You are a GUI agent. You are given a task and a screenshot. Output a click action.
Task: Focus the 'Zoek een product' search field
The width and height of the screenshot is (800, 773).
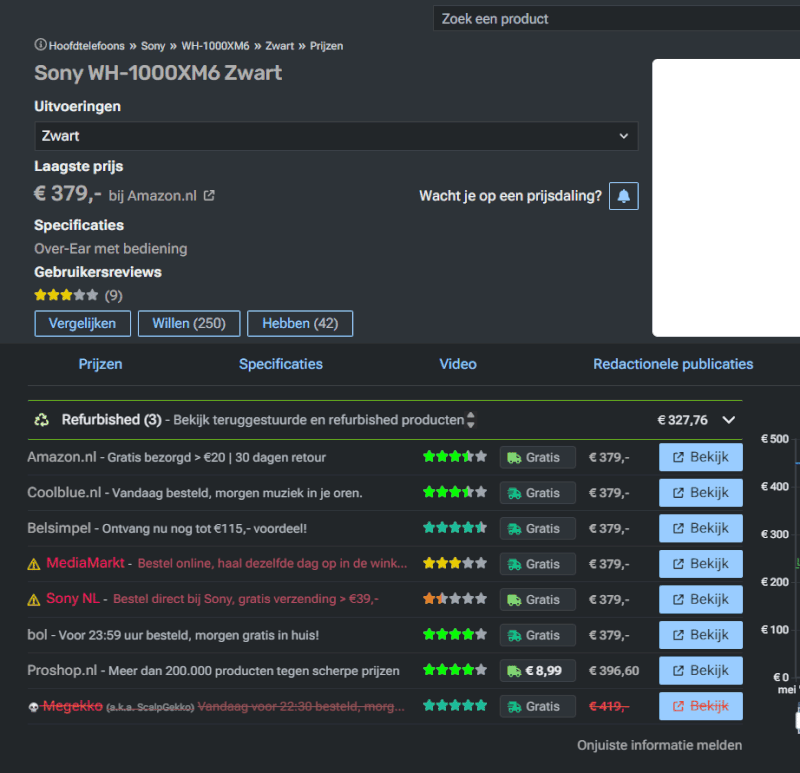(x=617, y=19)
